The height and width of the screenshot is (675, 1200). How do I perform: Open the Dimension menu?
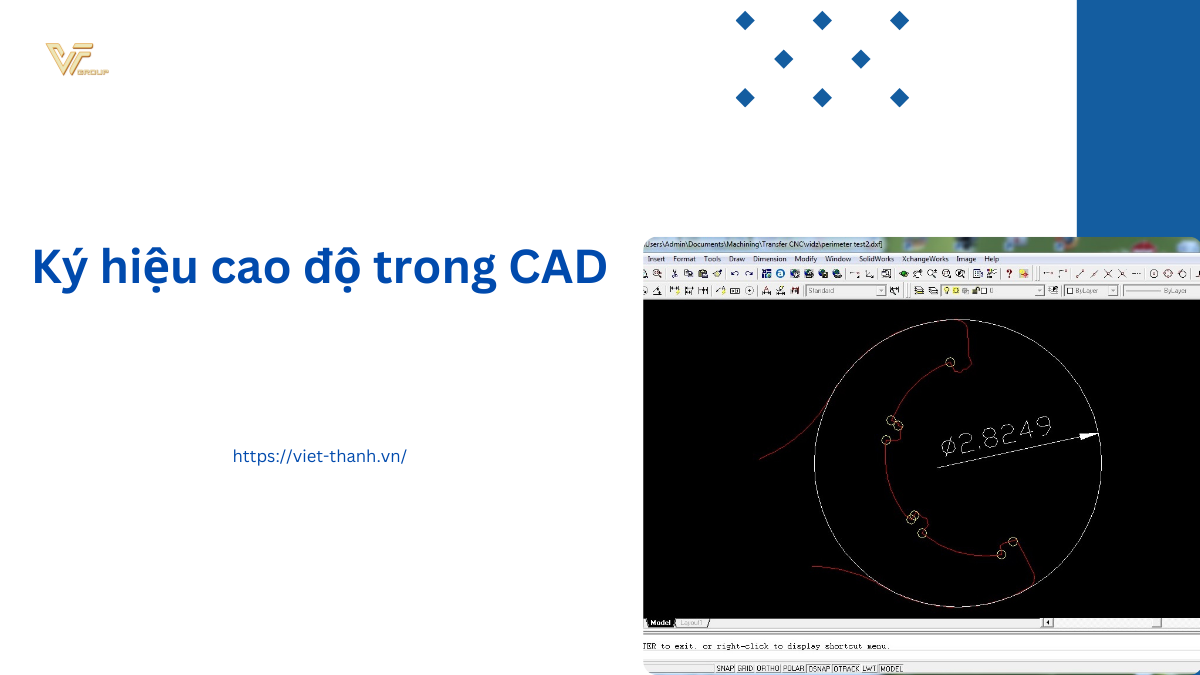(x=769, y=259)
